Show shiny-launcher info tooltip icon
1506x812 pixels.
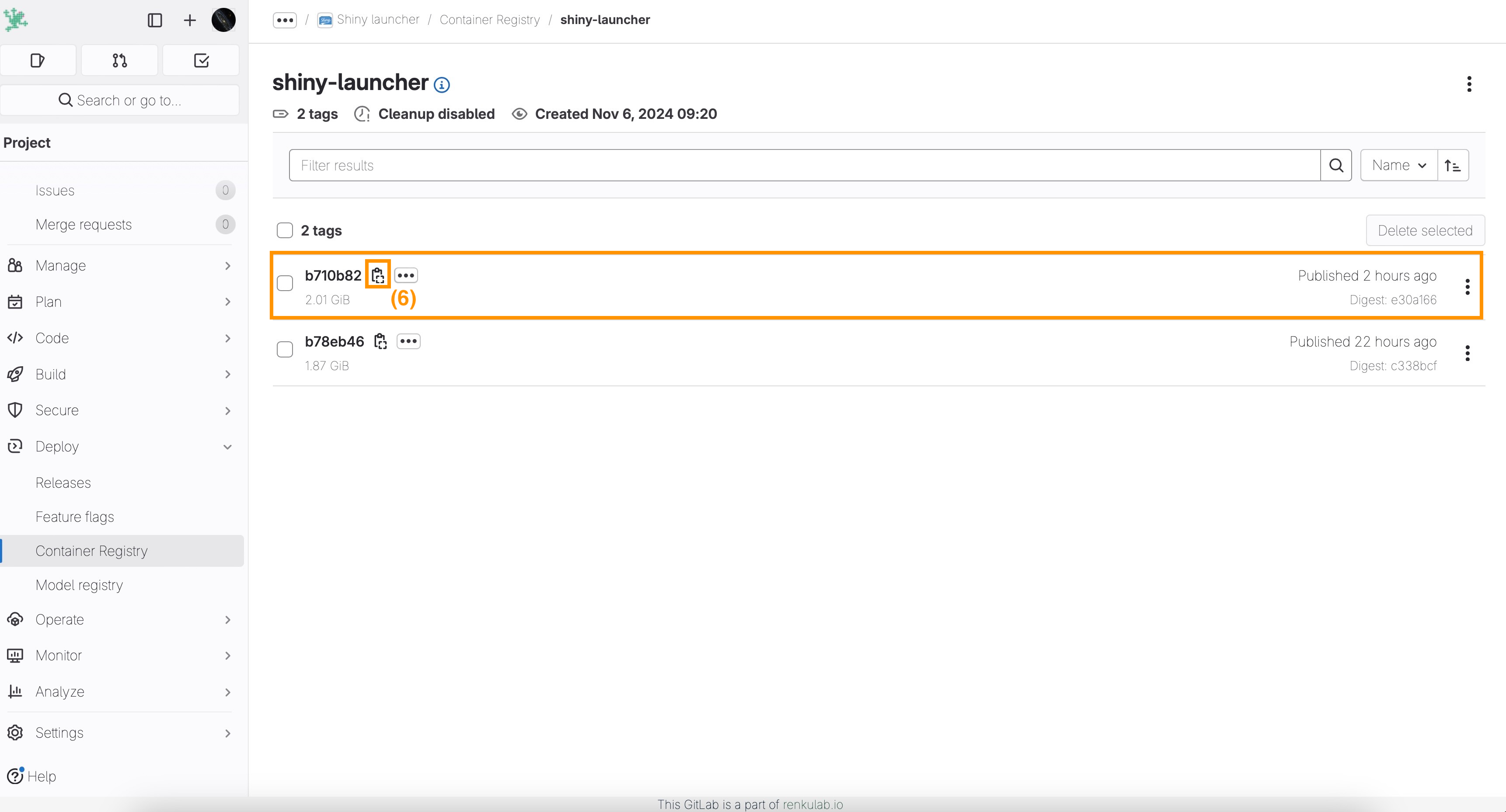[x=442, y=85]
